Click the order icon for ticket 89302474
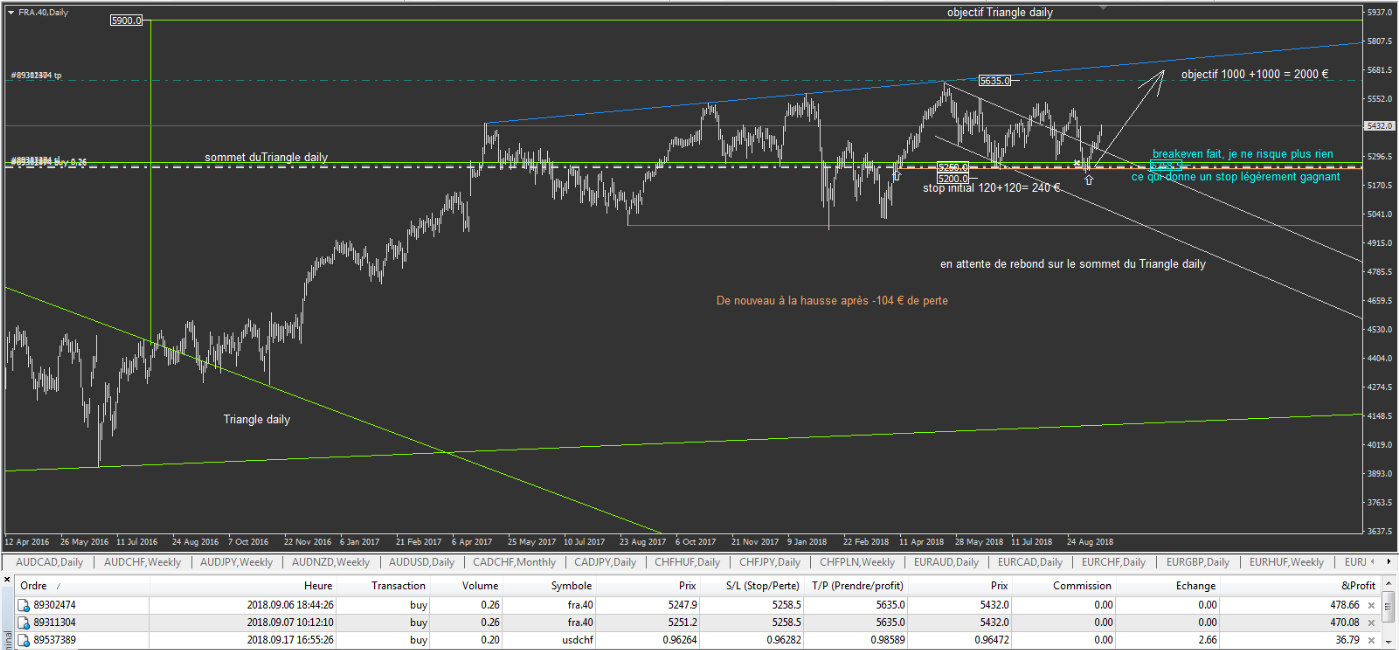Image resolution: width=1399 pixels, height=650 pixels. click(x=24, y=605)
